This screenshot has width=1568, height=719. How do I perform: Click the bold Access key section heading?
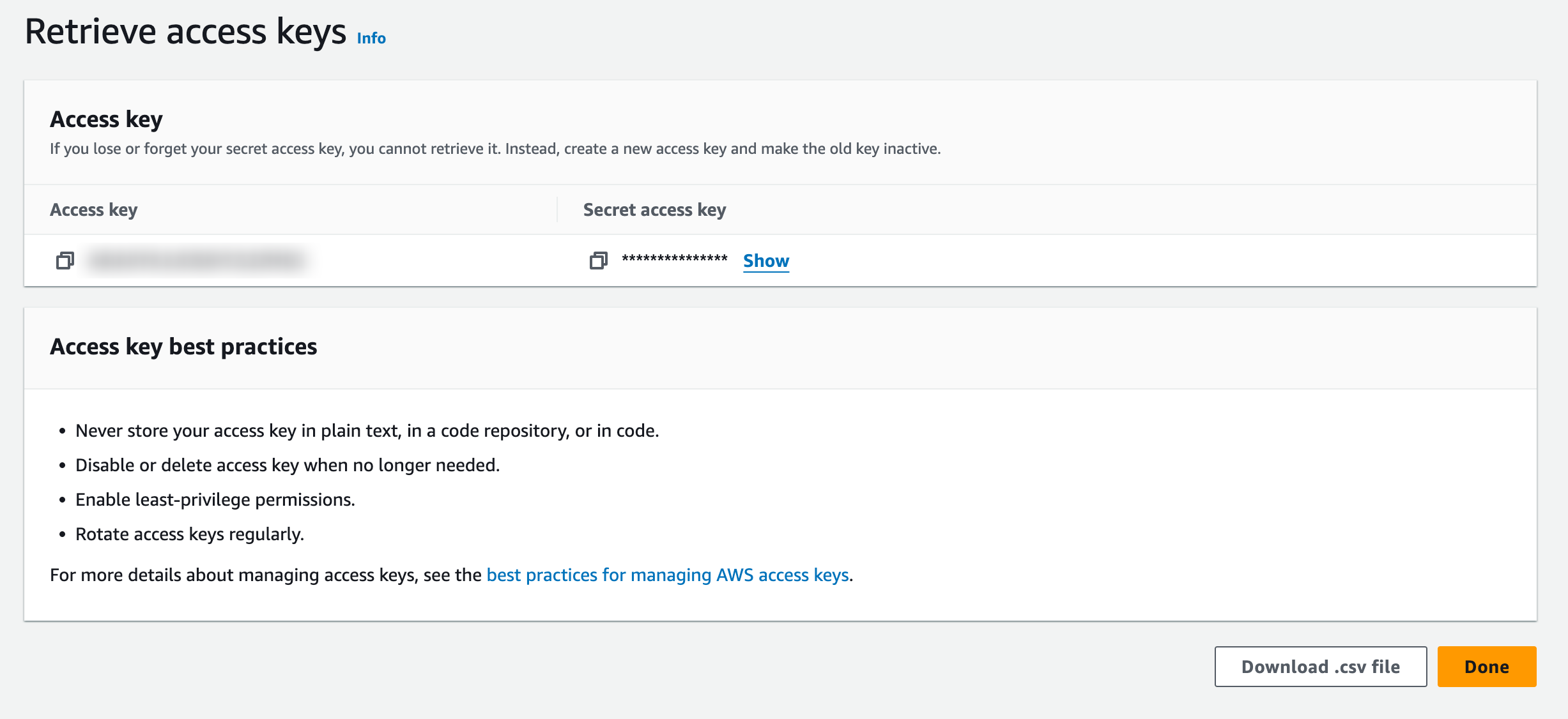[106, 119]
